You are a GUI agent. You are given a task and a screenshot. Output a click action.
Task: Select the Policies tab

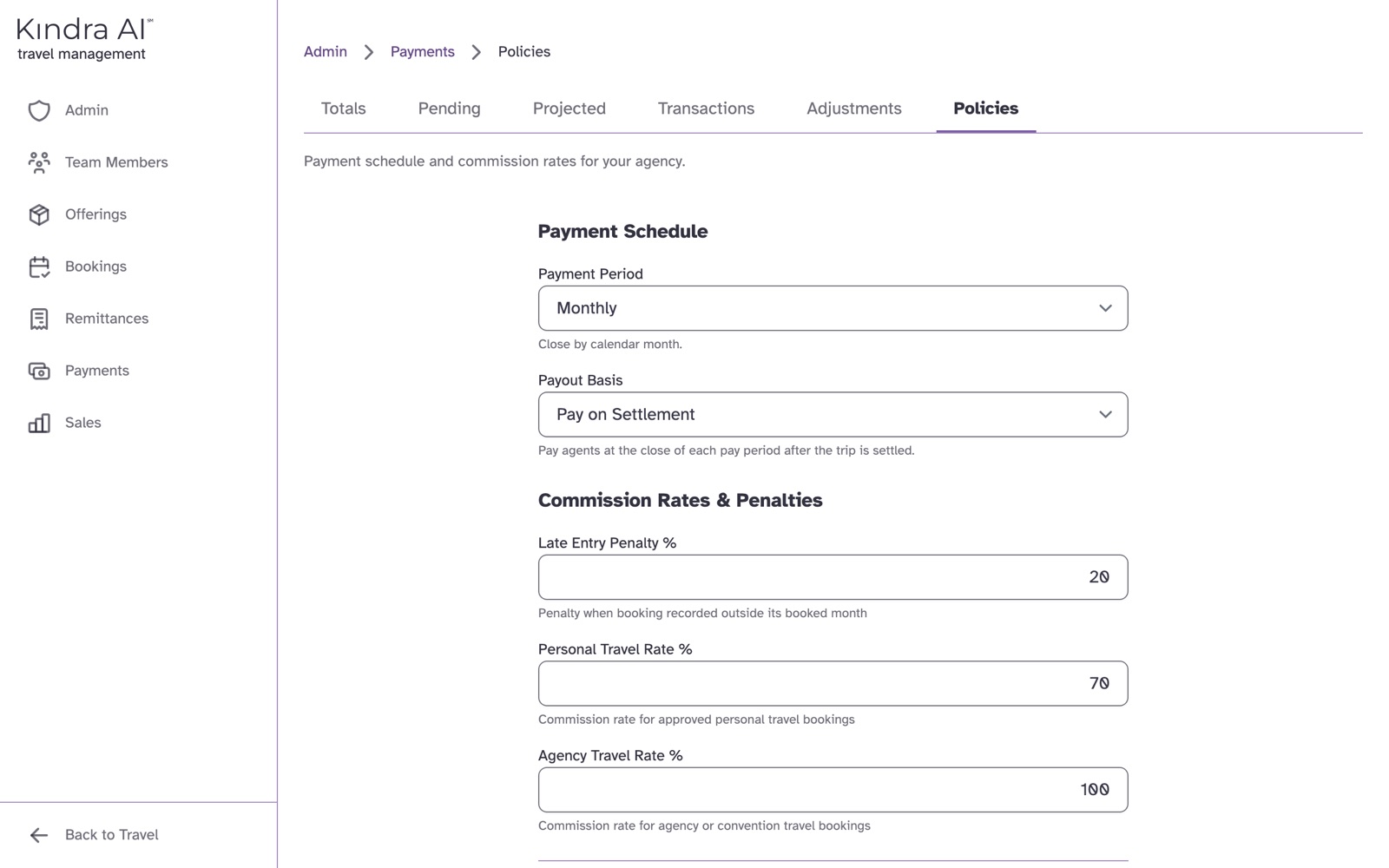[x=985, y=108]
